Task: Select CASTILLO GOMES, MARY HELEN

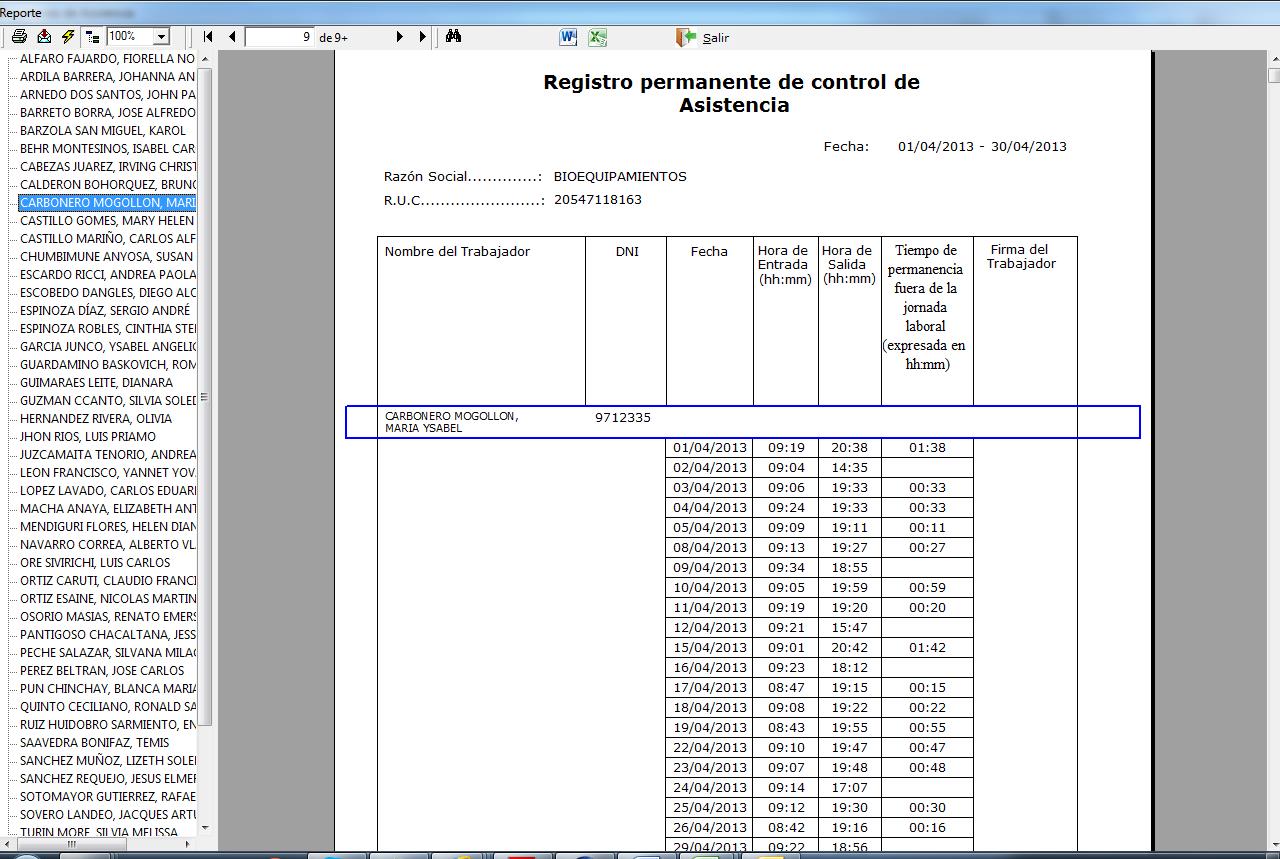Action: [107, 220]
